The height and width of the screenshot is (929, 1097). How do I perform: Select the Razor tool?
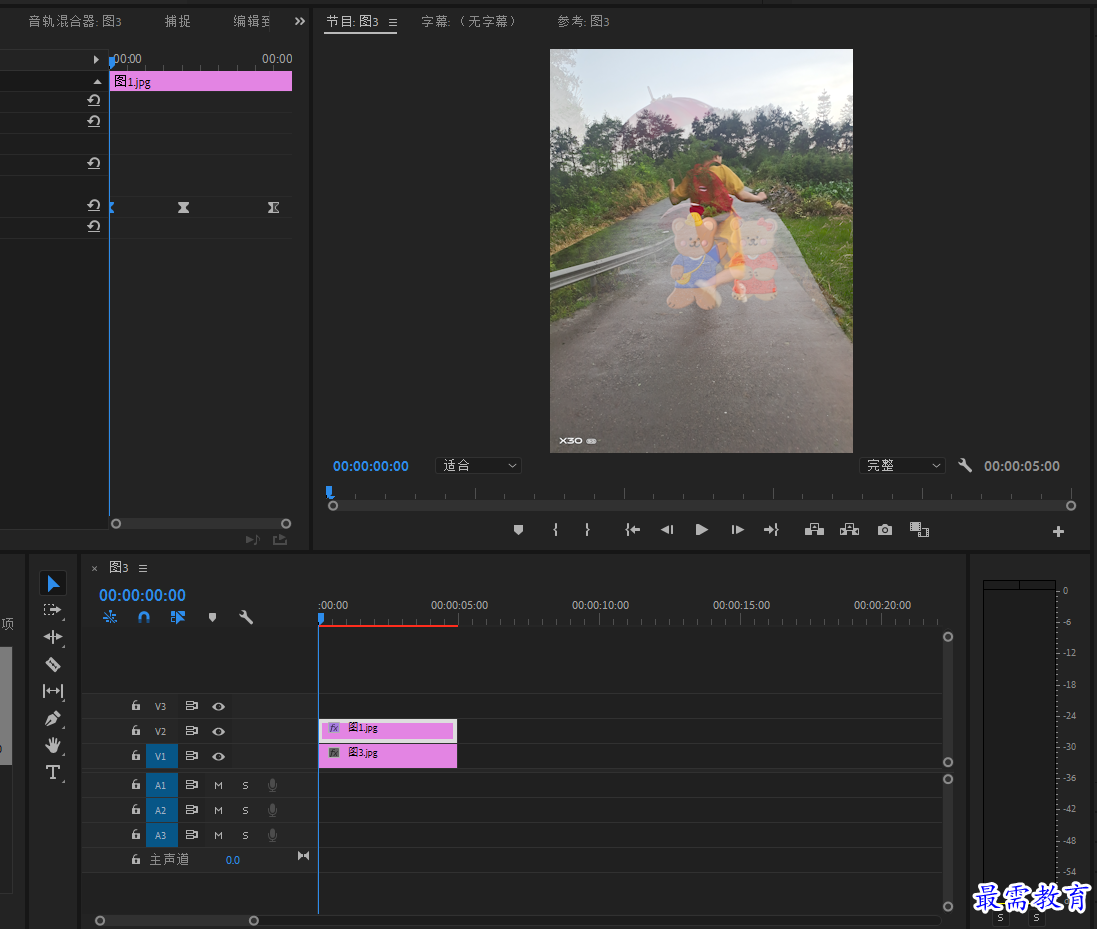click(53, 664)
